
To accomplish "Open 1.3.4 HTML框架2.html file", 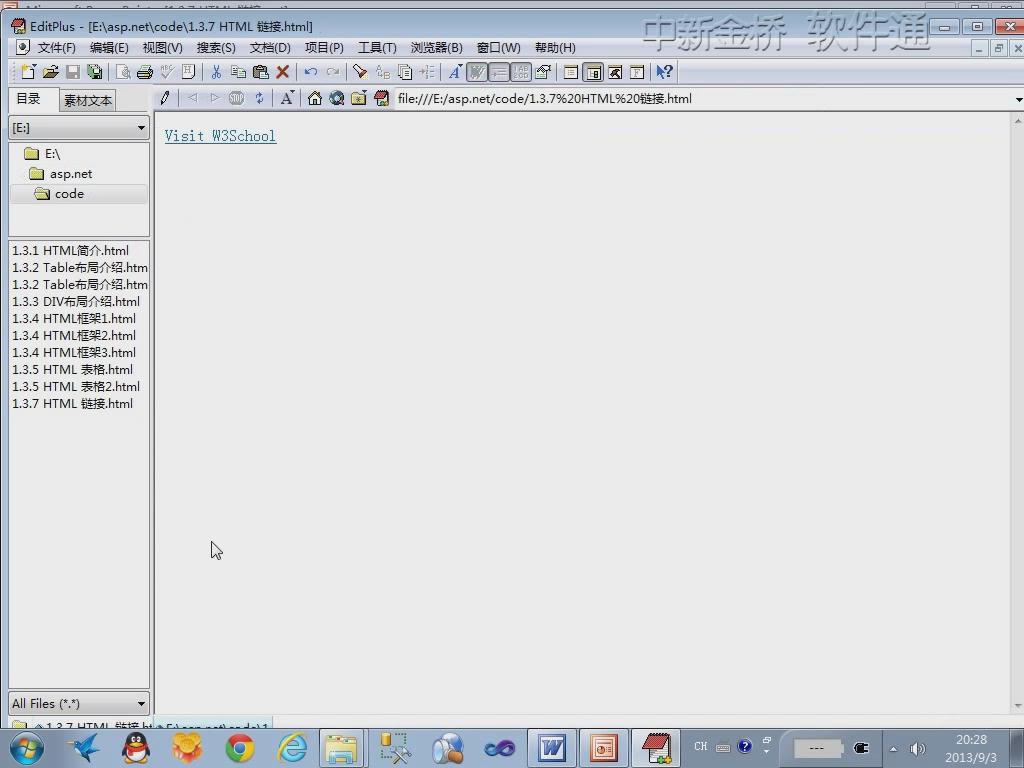I will point(74,335).
